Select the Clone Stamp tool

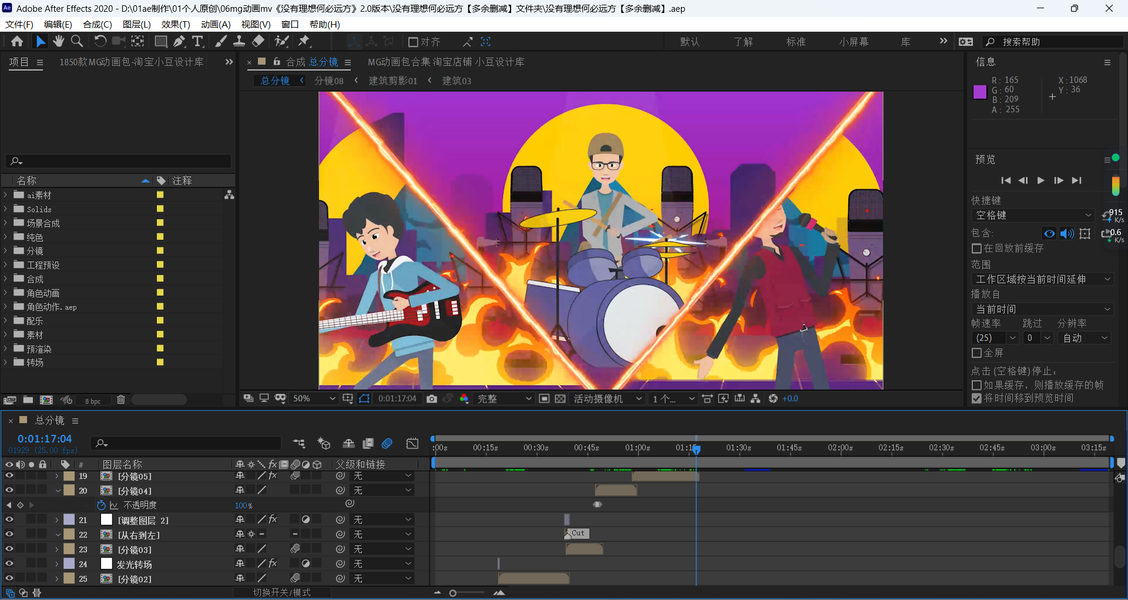[239, 42]
